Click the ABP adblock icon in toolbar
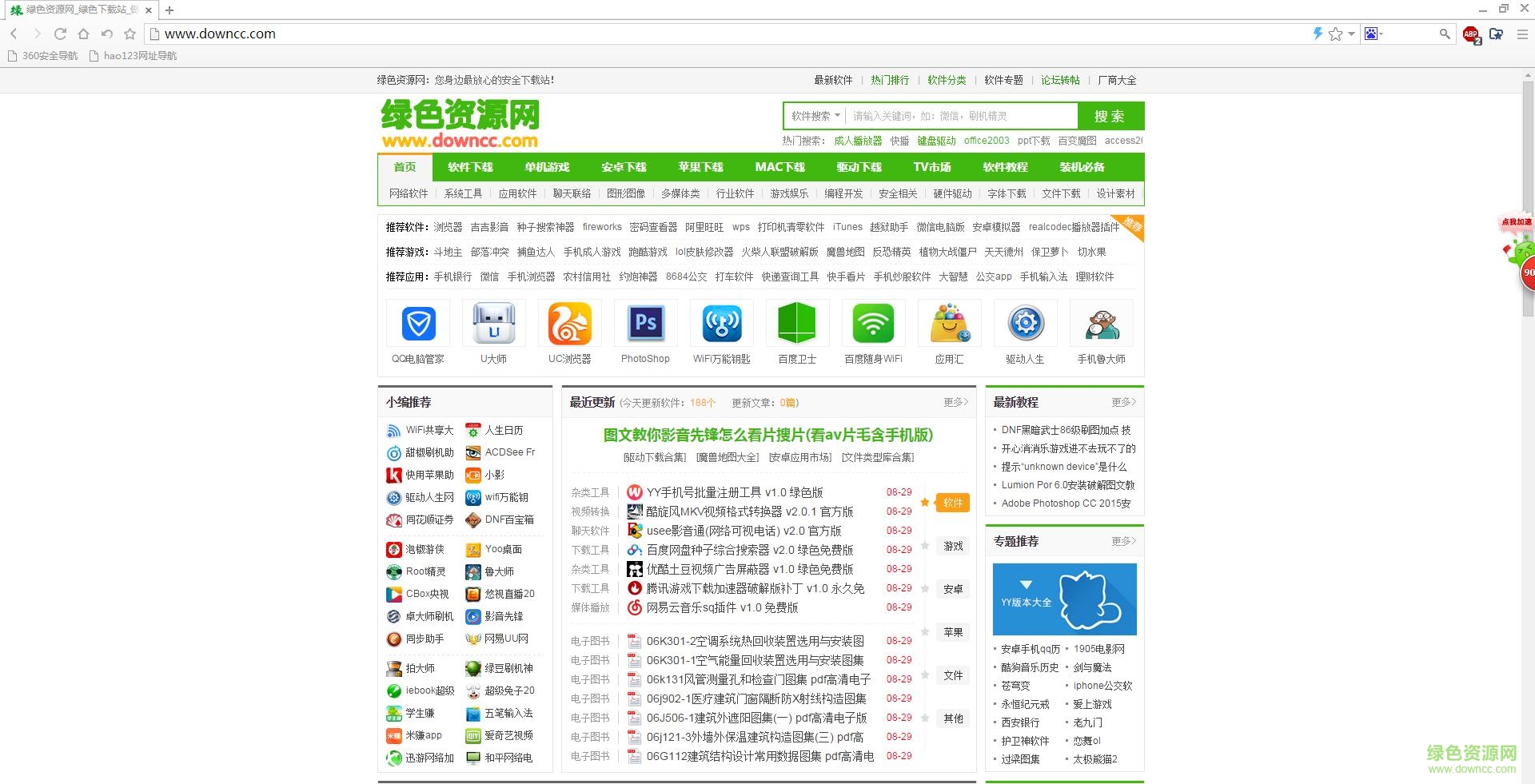This screenshot has height=784, width=1535. tap(1471, 34)
